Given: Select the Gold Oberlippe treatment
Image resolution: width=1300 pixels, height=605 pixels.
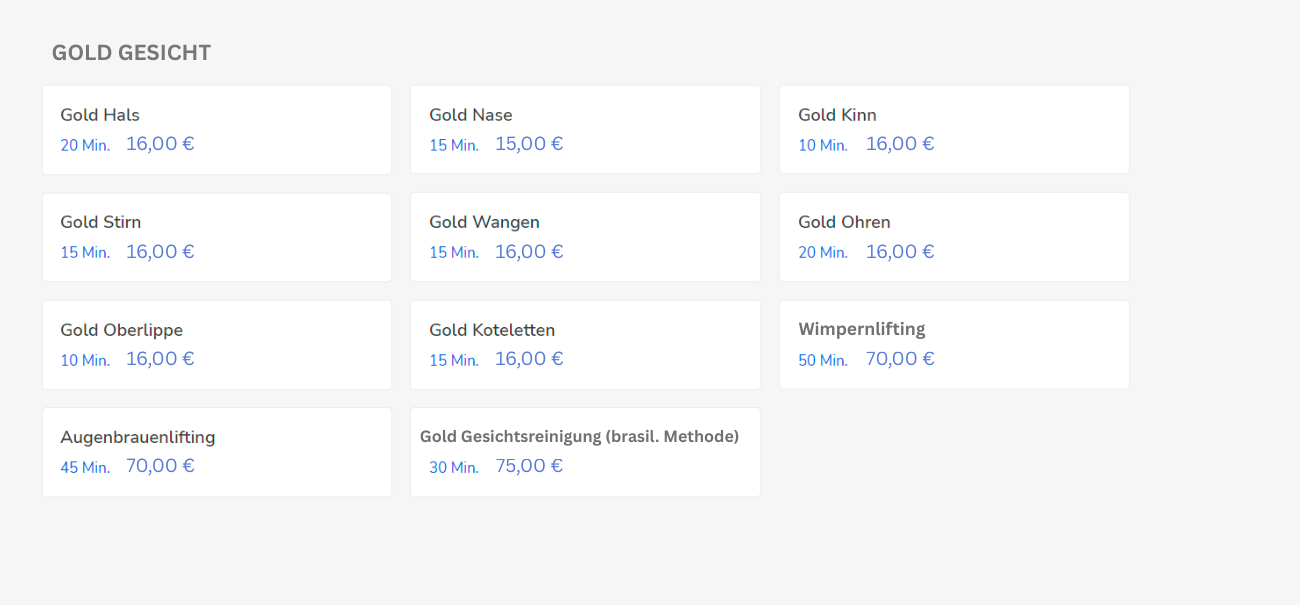Looking at the screenshot, I should (x=217, y=345).
